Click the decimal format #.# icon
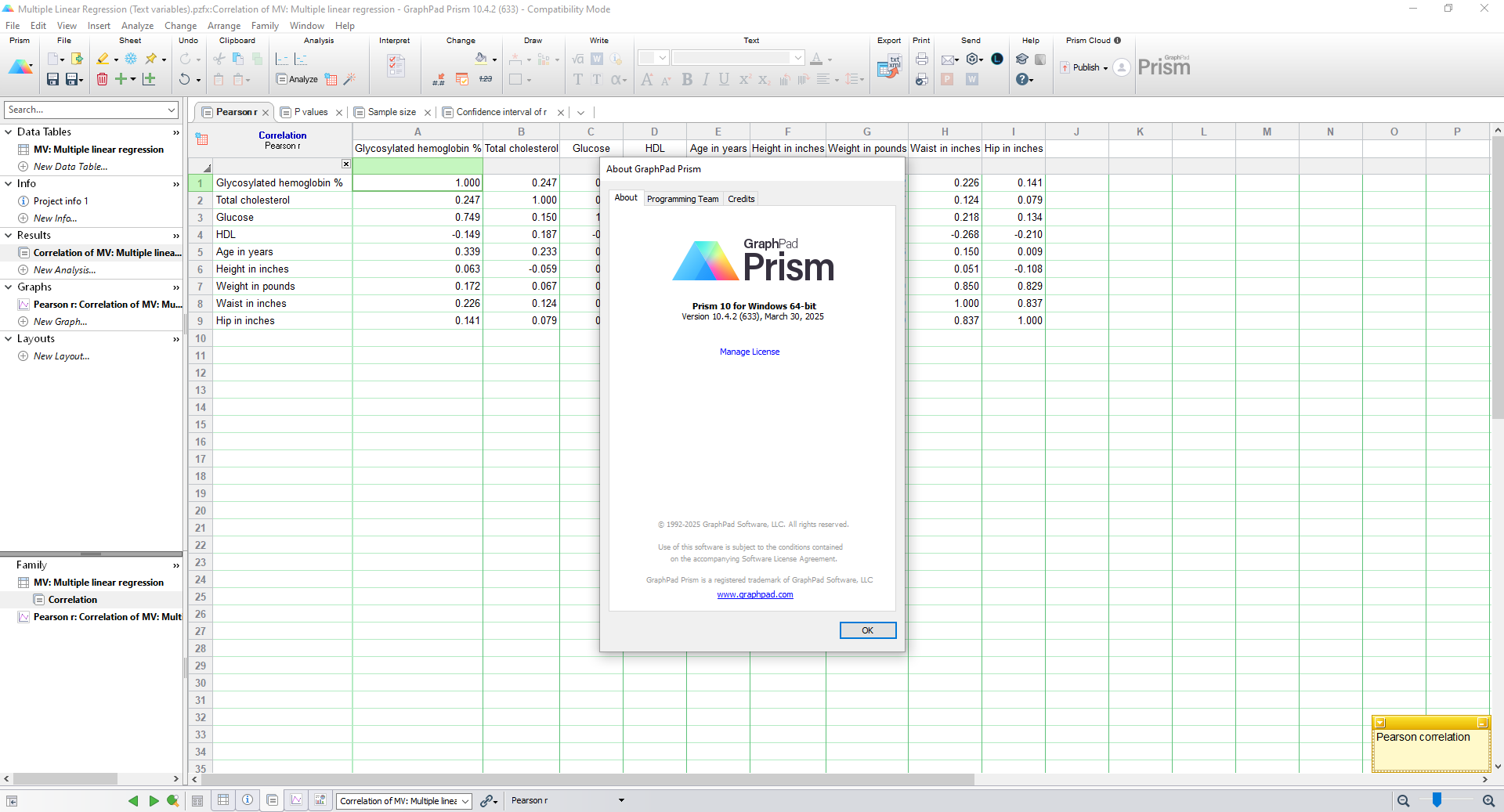The height and width of the screenshot is (812, 1504). click(x=439, y=79)
